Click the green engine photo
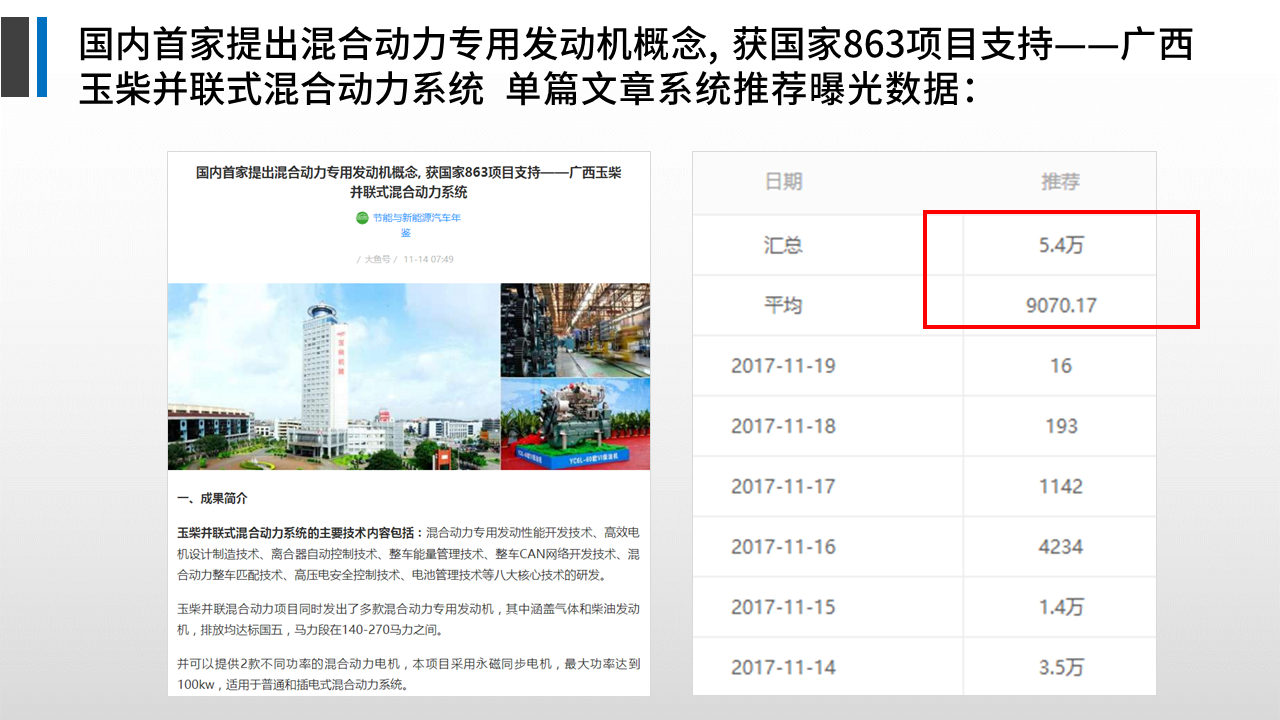 click(x=575, y=424)
